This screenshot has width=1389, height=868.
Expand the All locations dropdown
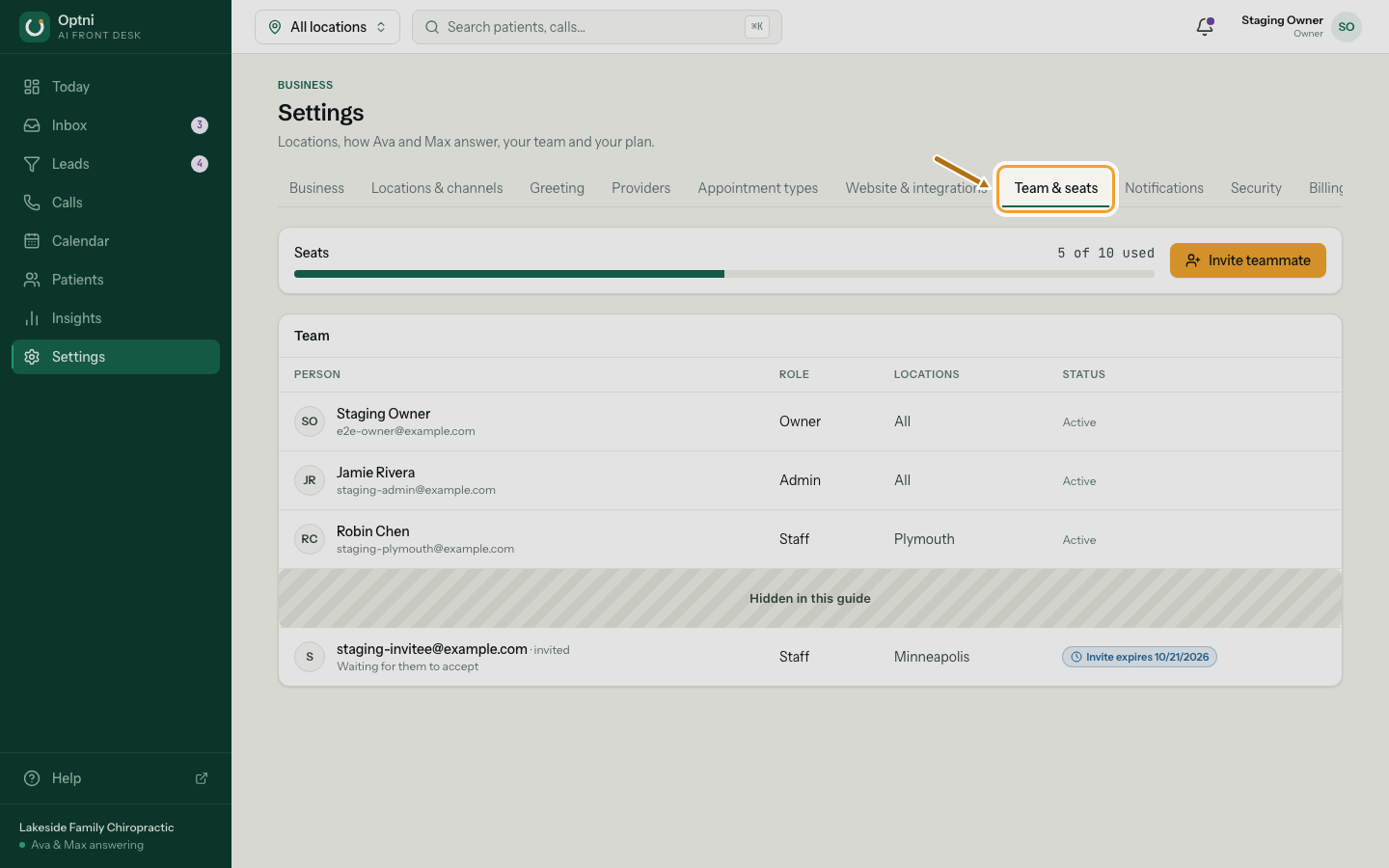[x=327, y=27]
